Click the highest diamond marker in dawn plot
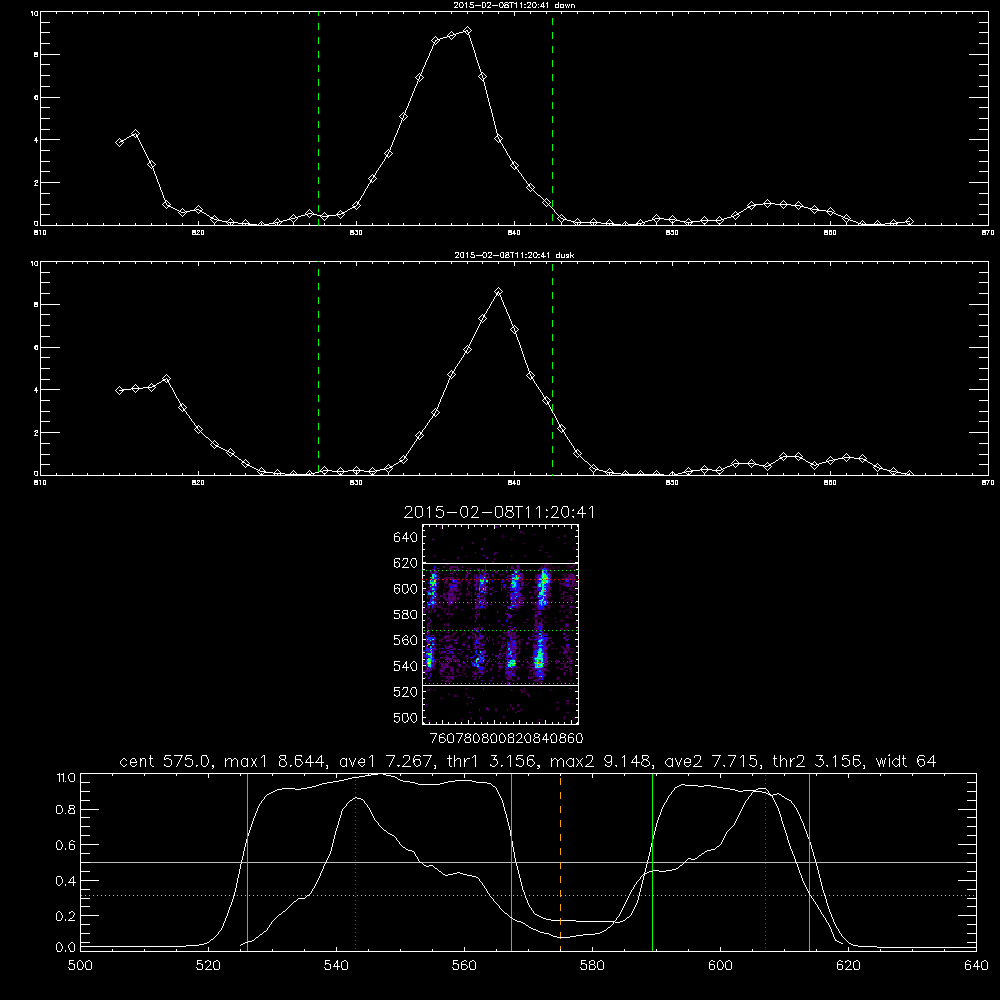The width and height of the screenshot is (1000, 1000). (467, 31)
